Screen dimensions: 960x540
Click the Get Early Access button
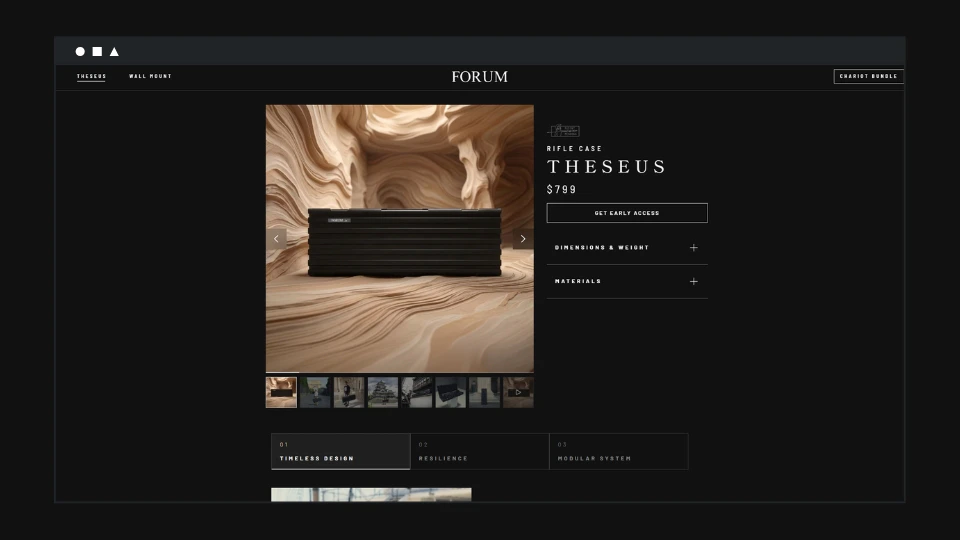[627, 213]
